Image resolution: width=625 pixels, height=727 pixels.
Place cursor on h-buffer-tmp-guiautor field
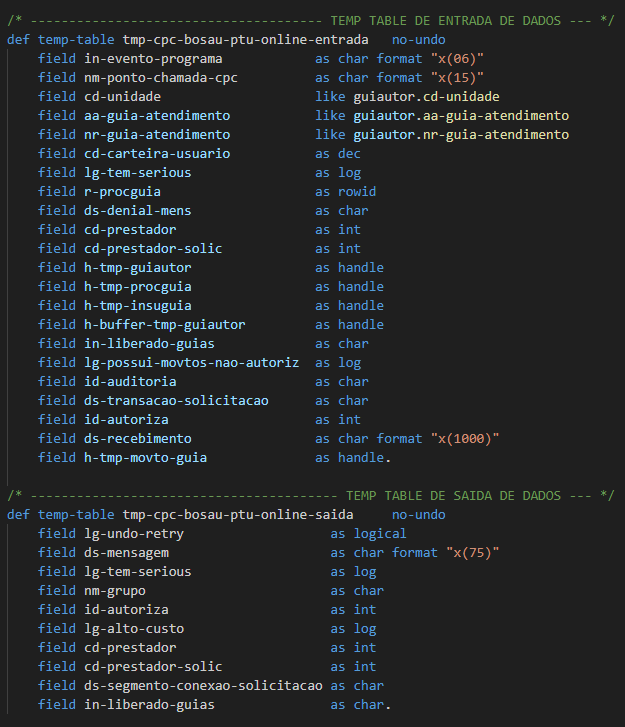point(165,325)
